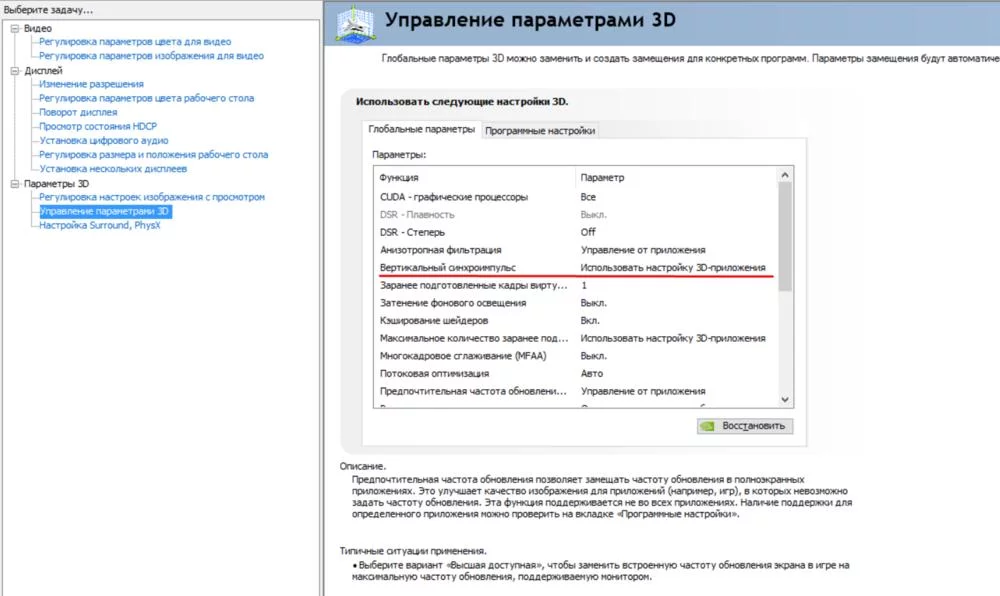The height and width of the screenshot is (596, 1000).
Task: Click Авто value for Потоковая оптимизация
Action: [592, 374]
